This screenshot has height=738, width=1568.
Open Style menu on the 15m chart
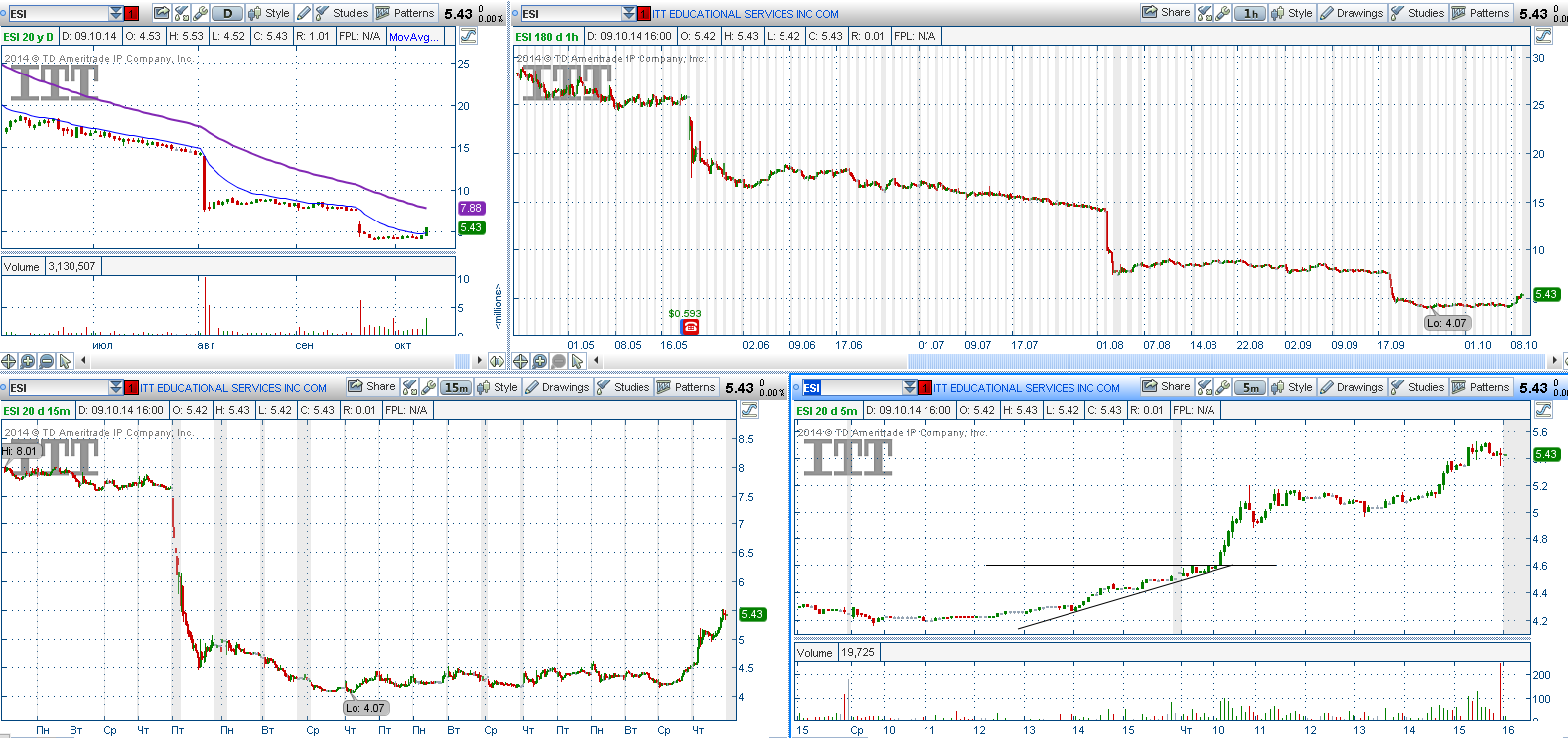coord(498,387)
